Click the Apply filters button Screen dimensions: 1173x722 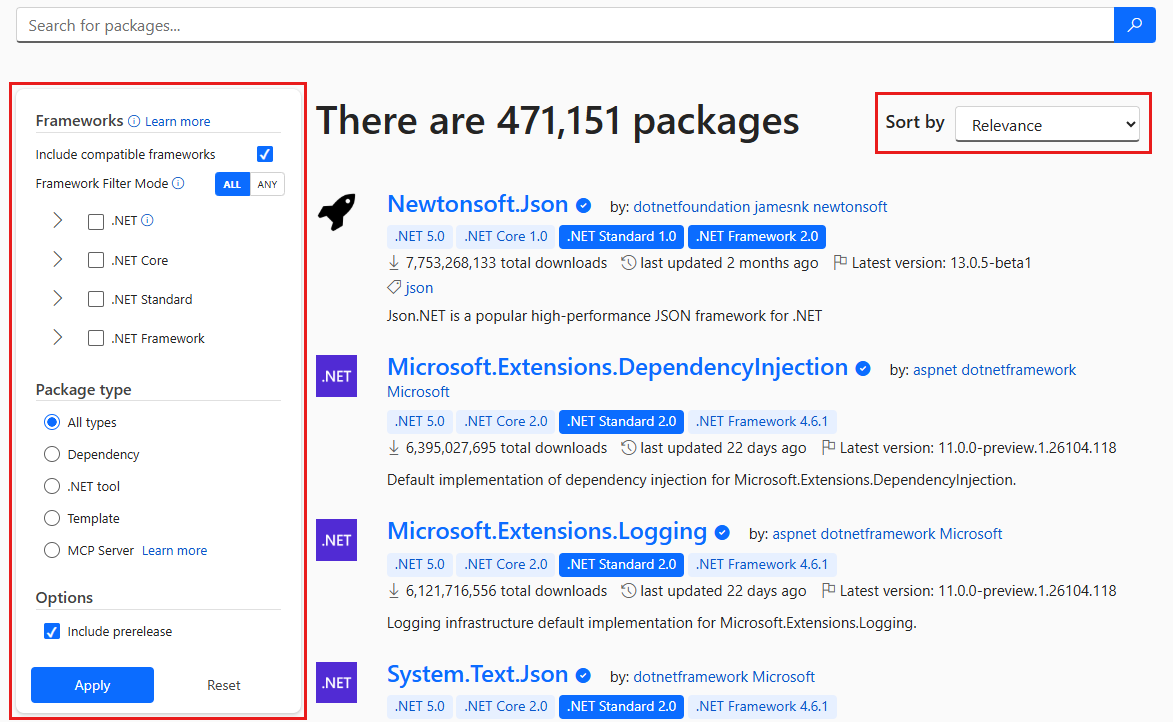coord(92,685)
